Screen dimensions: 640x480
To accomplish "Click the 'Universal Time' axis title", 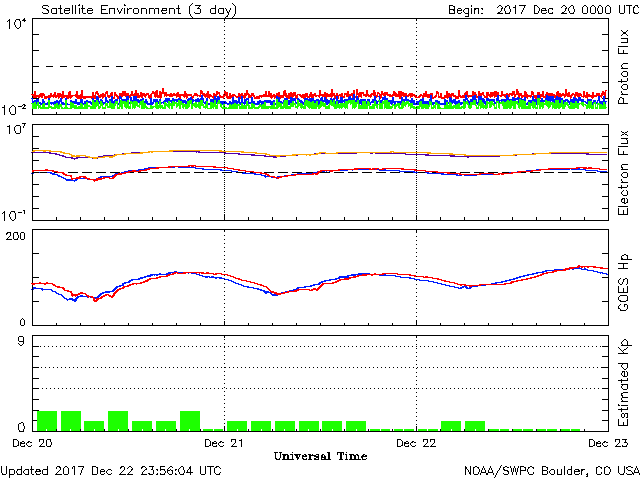I will coord(320,456).
